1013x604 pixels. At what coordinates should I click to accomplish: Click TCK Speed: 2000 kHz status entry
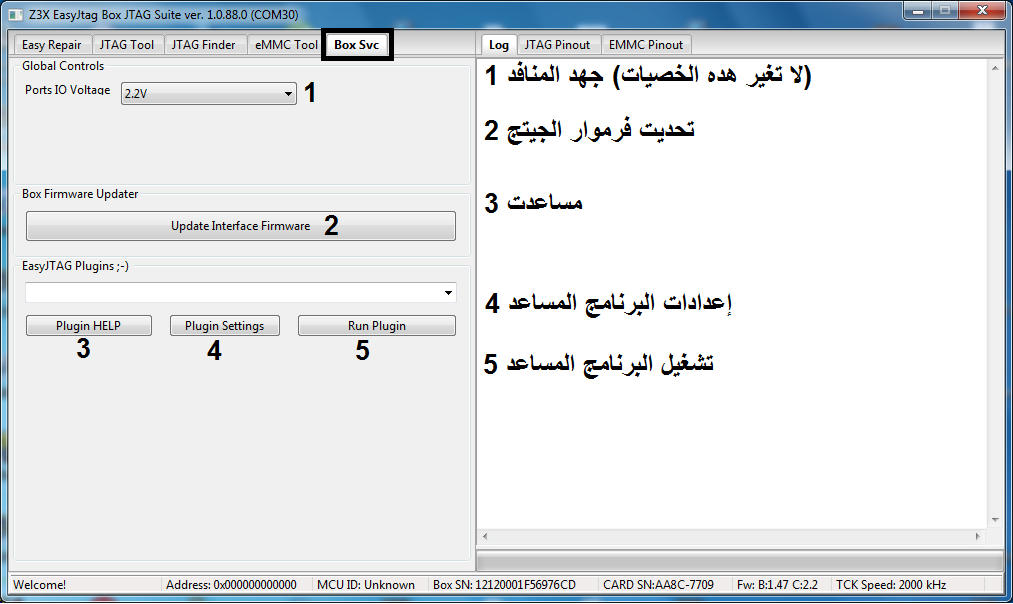point(891,585)
